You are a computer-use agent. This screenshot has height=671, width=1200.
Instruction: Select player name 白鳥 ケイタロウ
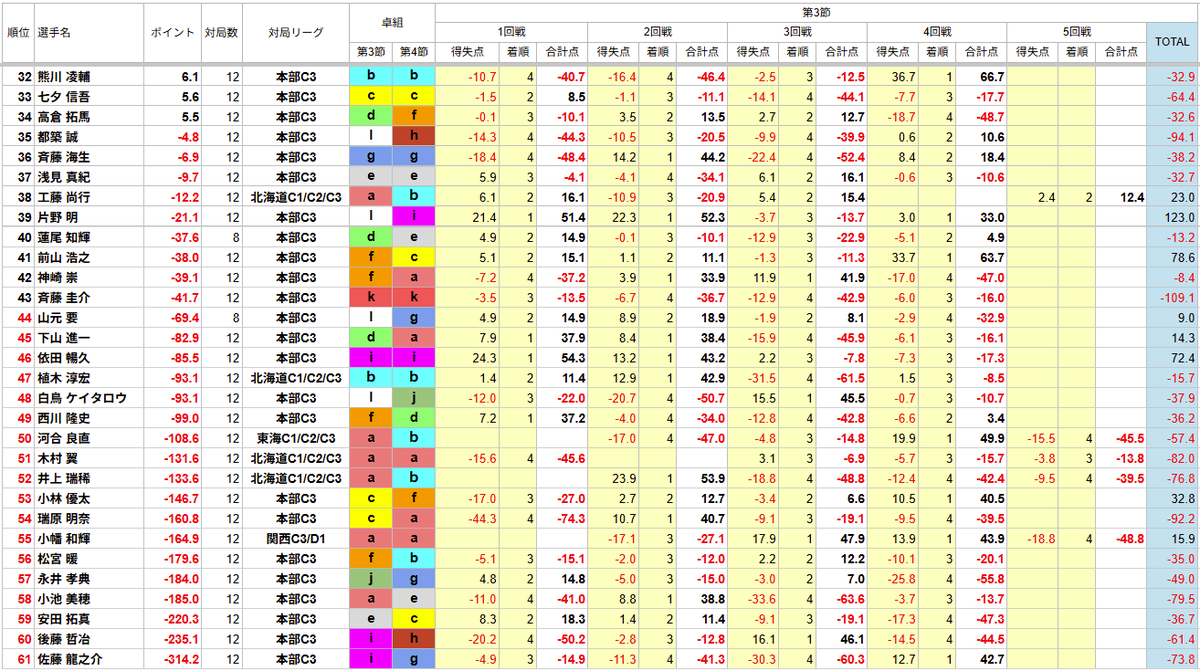82,398
